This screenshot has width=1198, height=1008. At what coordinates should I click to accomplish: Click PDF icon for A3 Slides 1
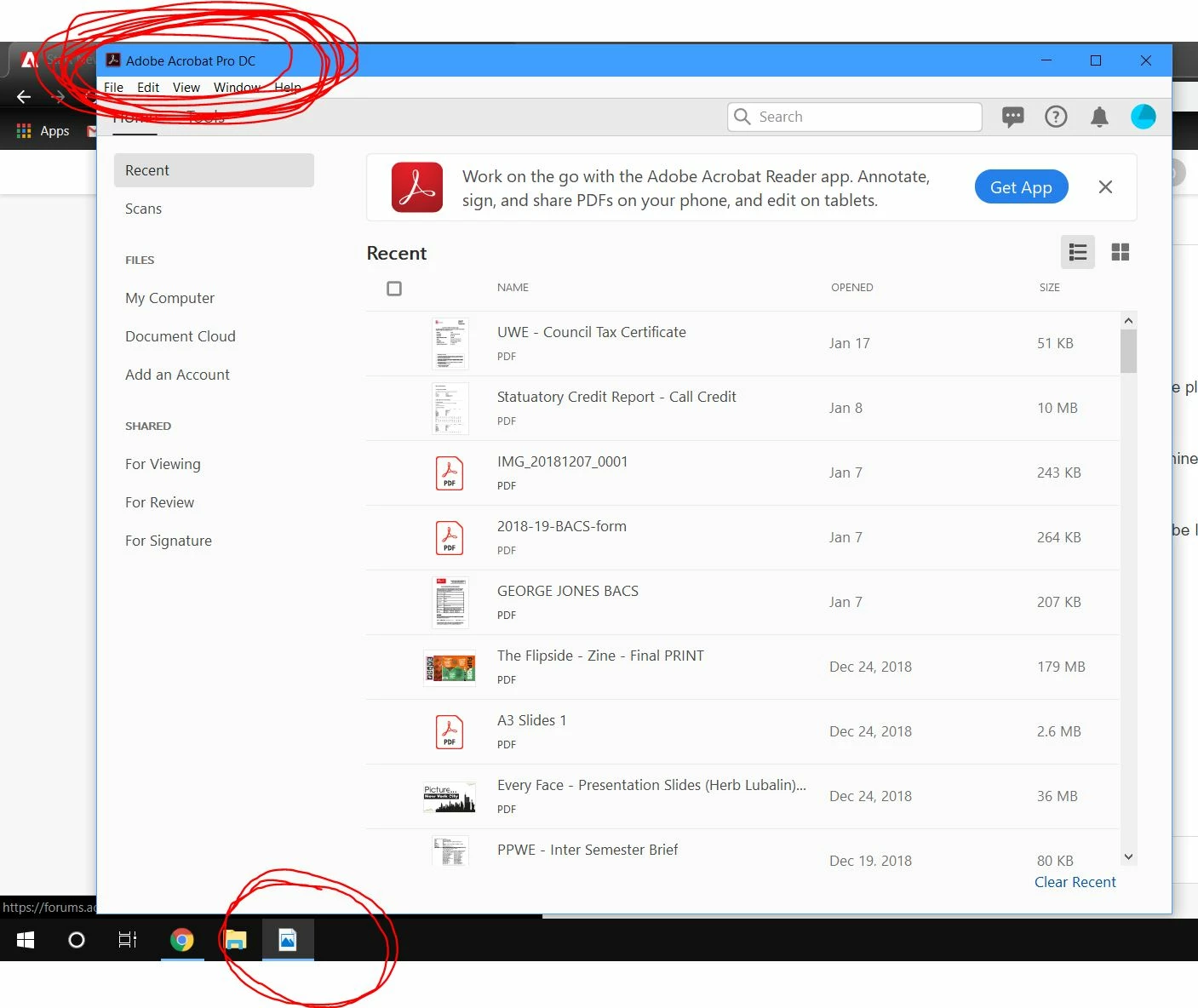click(450, 732)
